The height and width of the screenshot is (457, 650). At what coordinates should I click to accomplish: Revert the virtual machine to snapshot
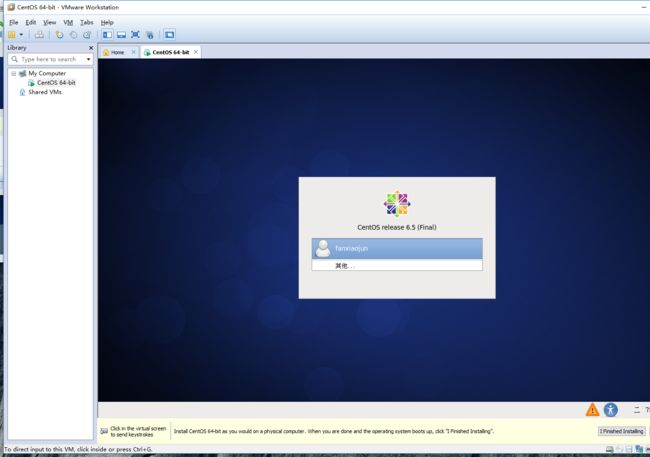(73, 34)
